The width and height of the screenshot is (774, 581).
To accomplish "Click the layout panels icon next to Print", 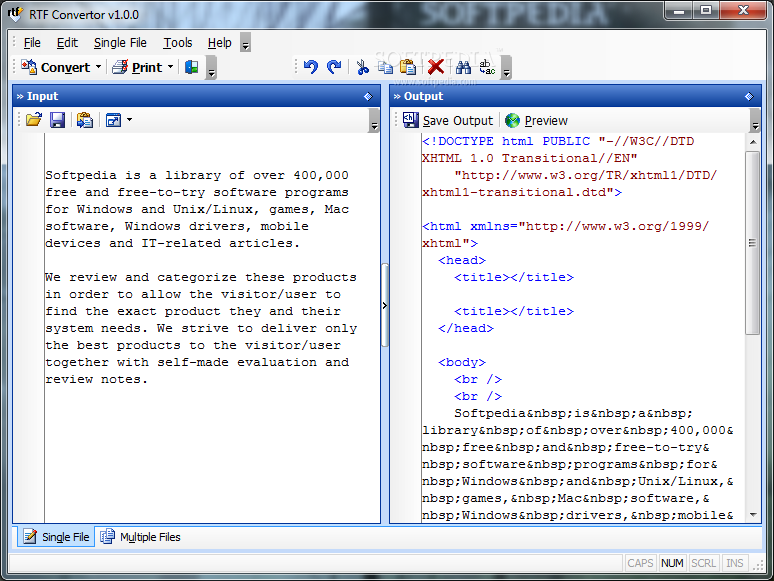I will click(x=192, y=67).
